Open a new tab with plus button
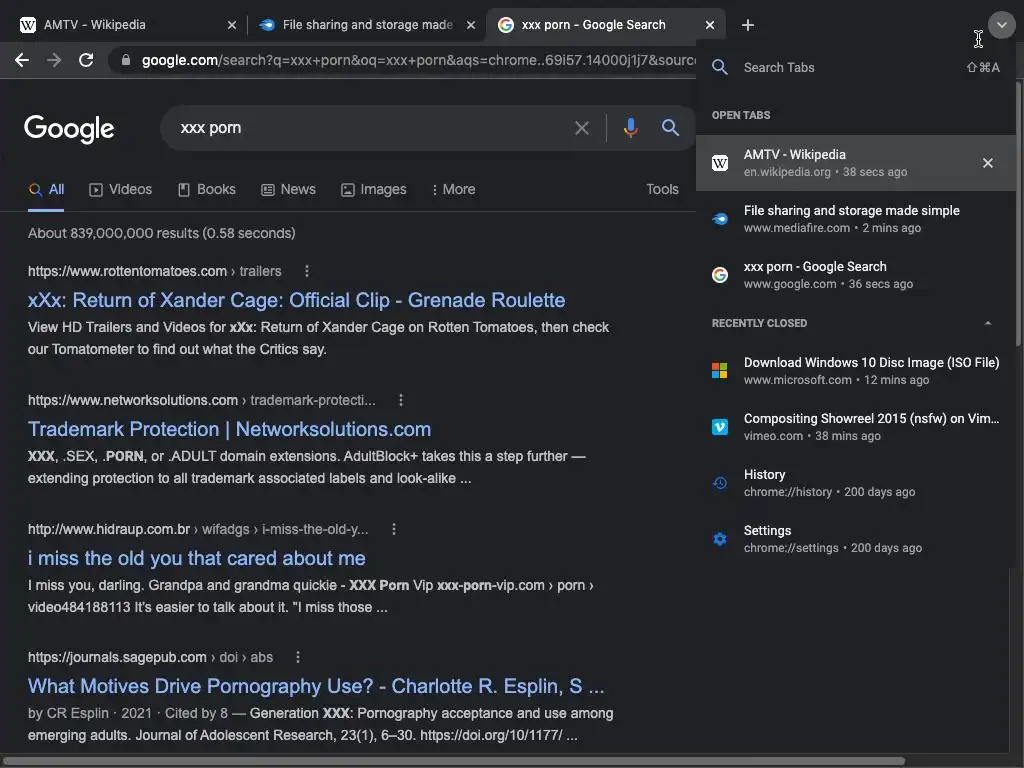 click(x=748, y=25)
